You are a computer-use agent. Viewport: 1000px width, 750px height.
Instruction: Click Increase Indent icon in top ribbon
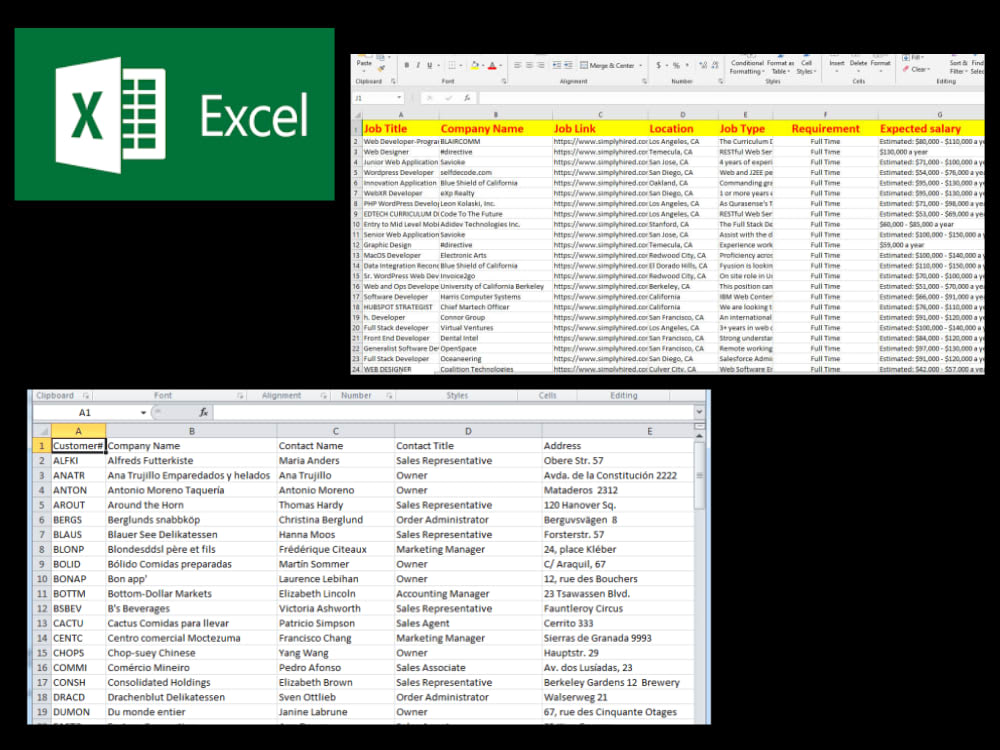pyautogui.click(x=568, y=65)
